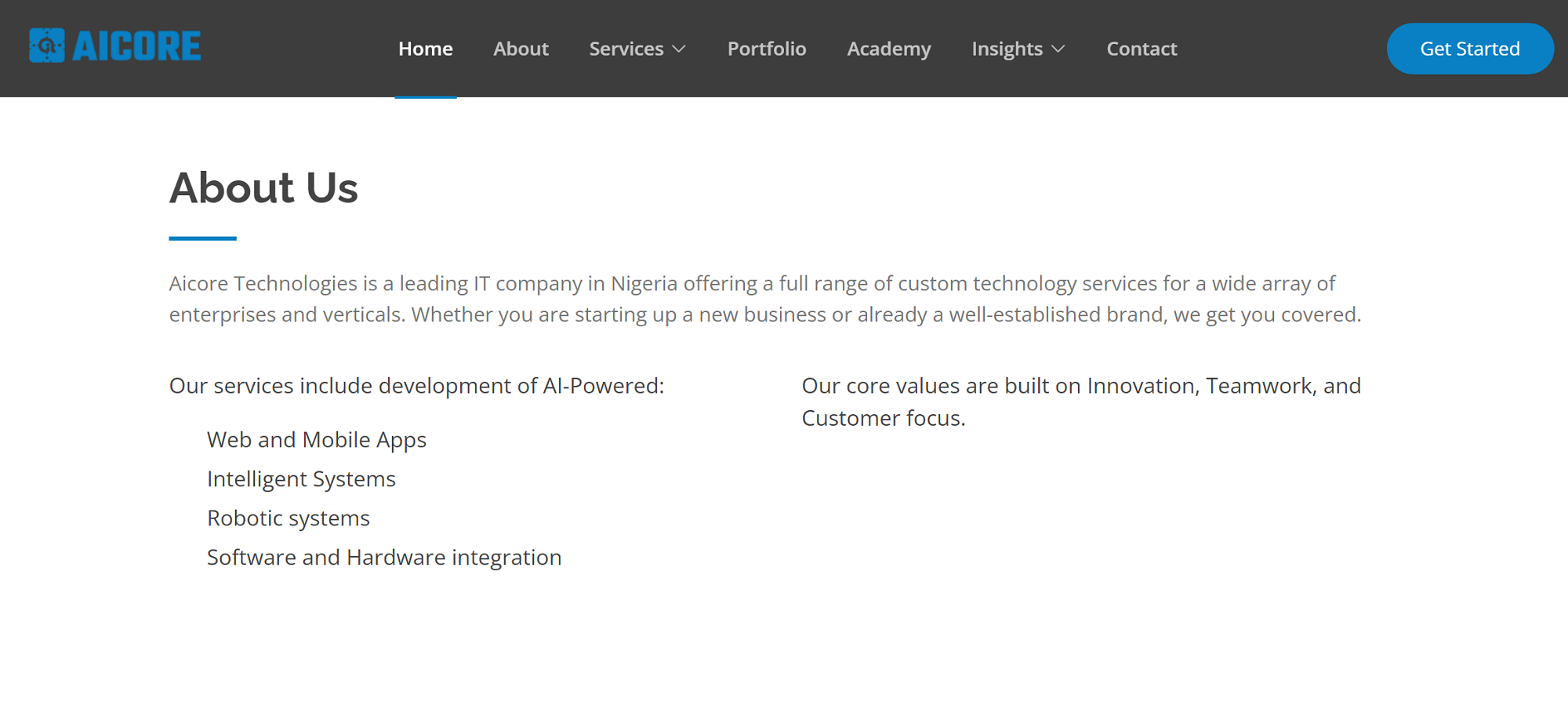Go to the Home menu item

(425, 49)
